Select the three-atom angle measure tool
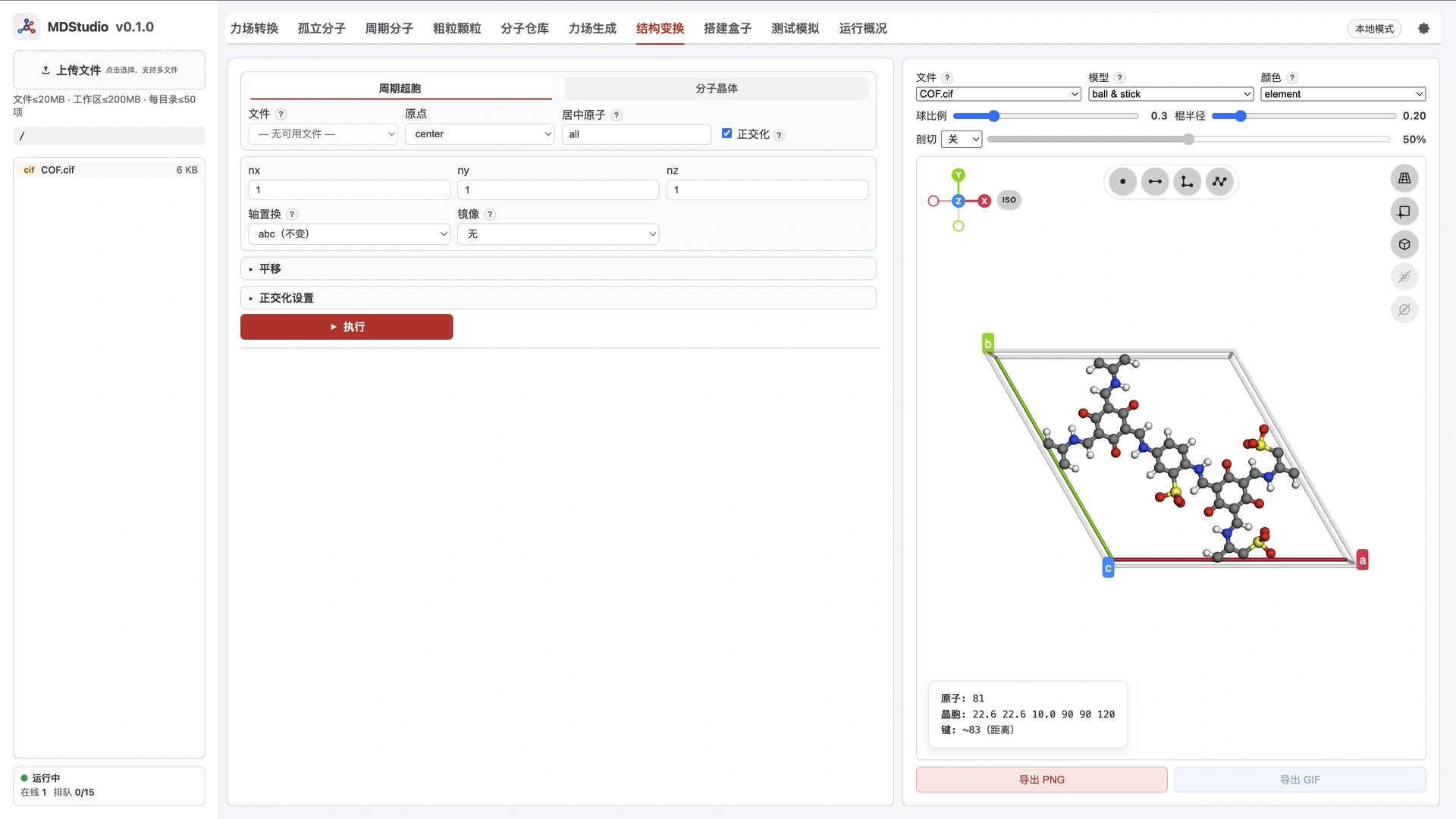Image resolution: width=1456 pixels, height=819 pixels. [x=1187, y=182]
